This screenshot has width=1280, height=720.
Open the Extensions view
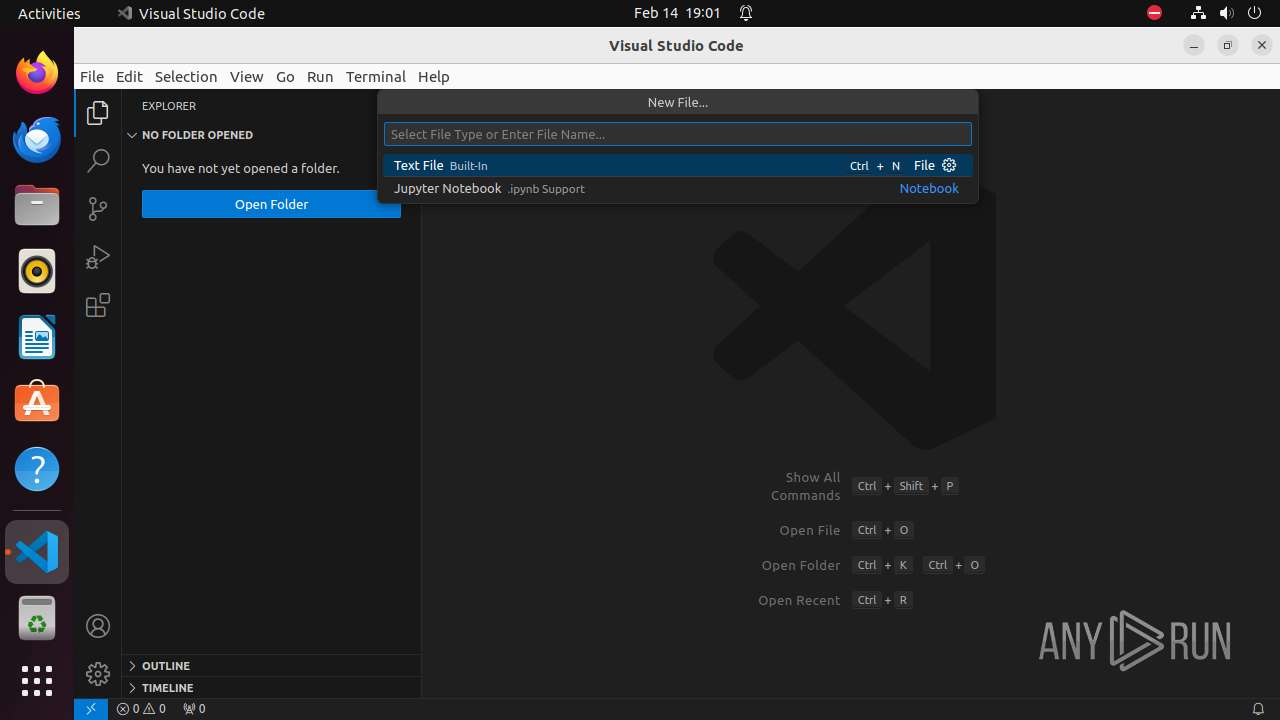click(x=98, y=305)
